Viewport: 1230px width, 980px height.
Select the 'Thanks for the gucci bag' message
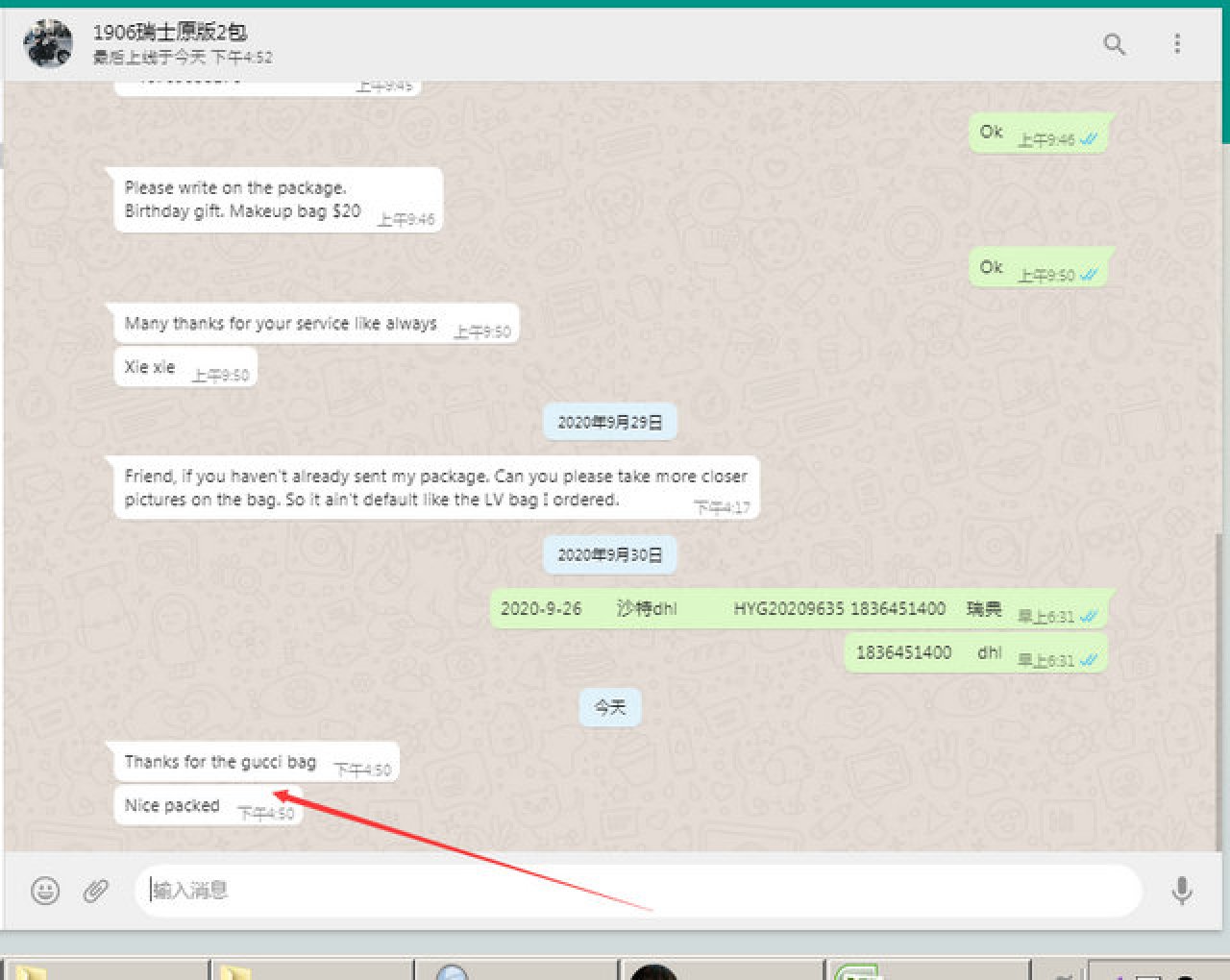click(221, 762)
